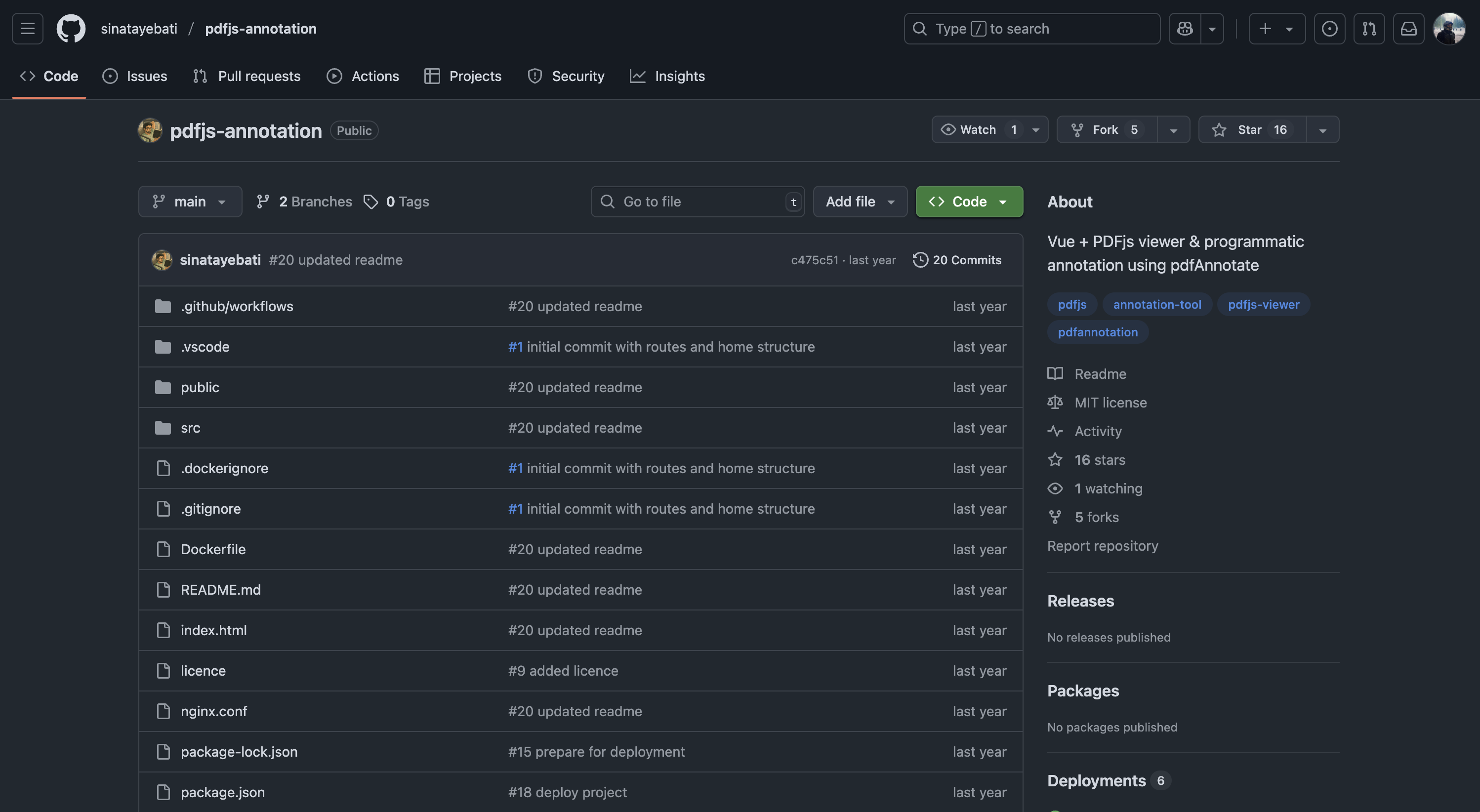This screenshot has height=812, width=1480.
Task: Click the annotation-tool topic tag
Action: (x=1157, y=304)
